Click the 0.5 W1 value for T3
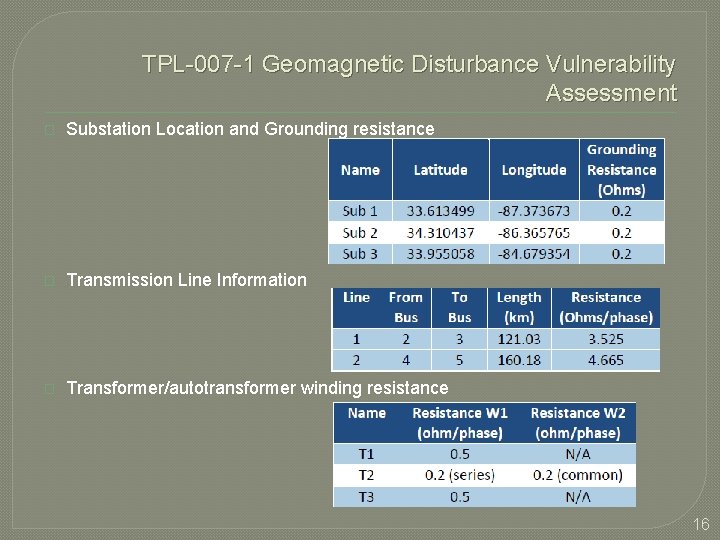The width and height of the screenshot is (720, 540). point(460,497)
